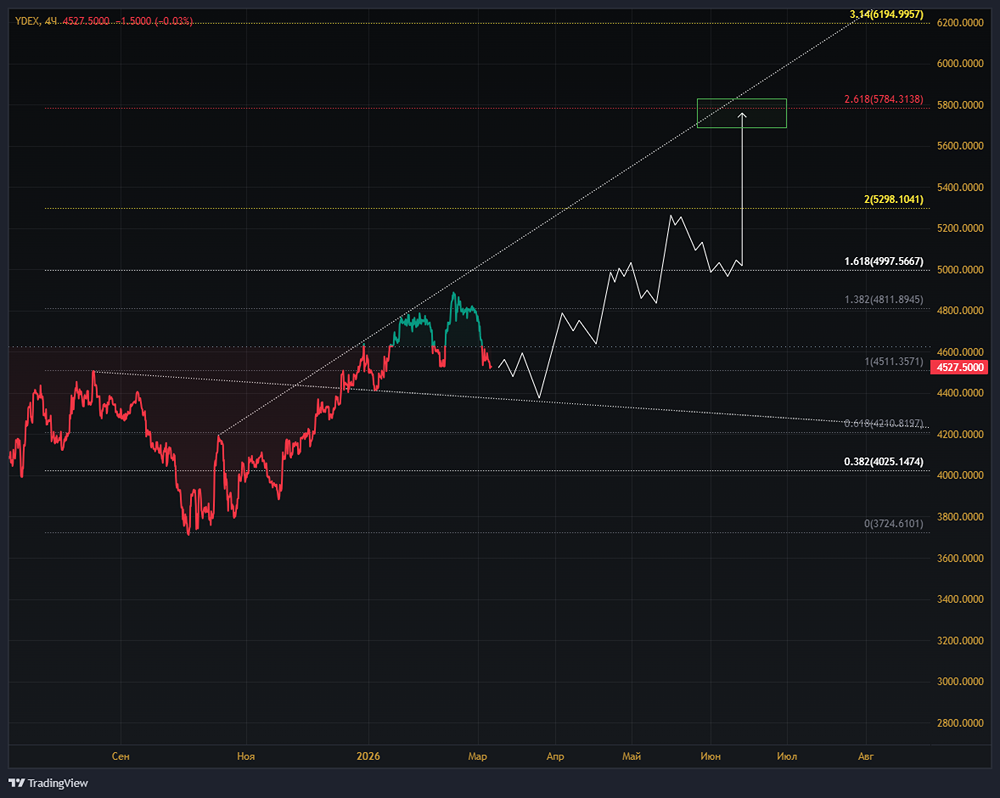
Task: Click the 2026 year label on time axis
Action: 368,757
